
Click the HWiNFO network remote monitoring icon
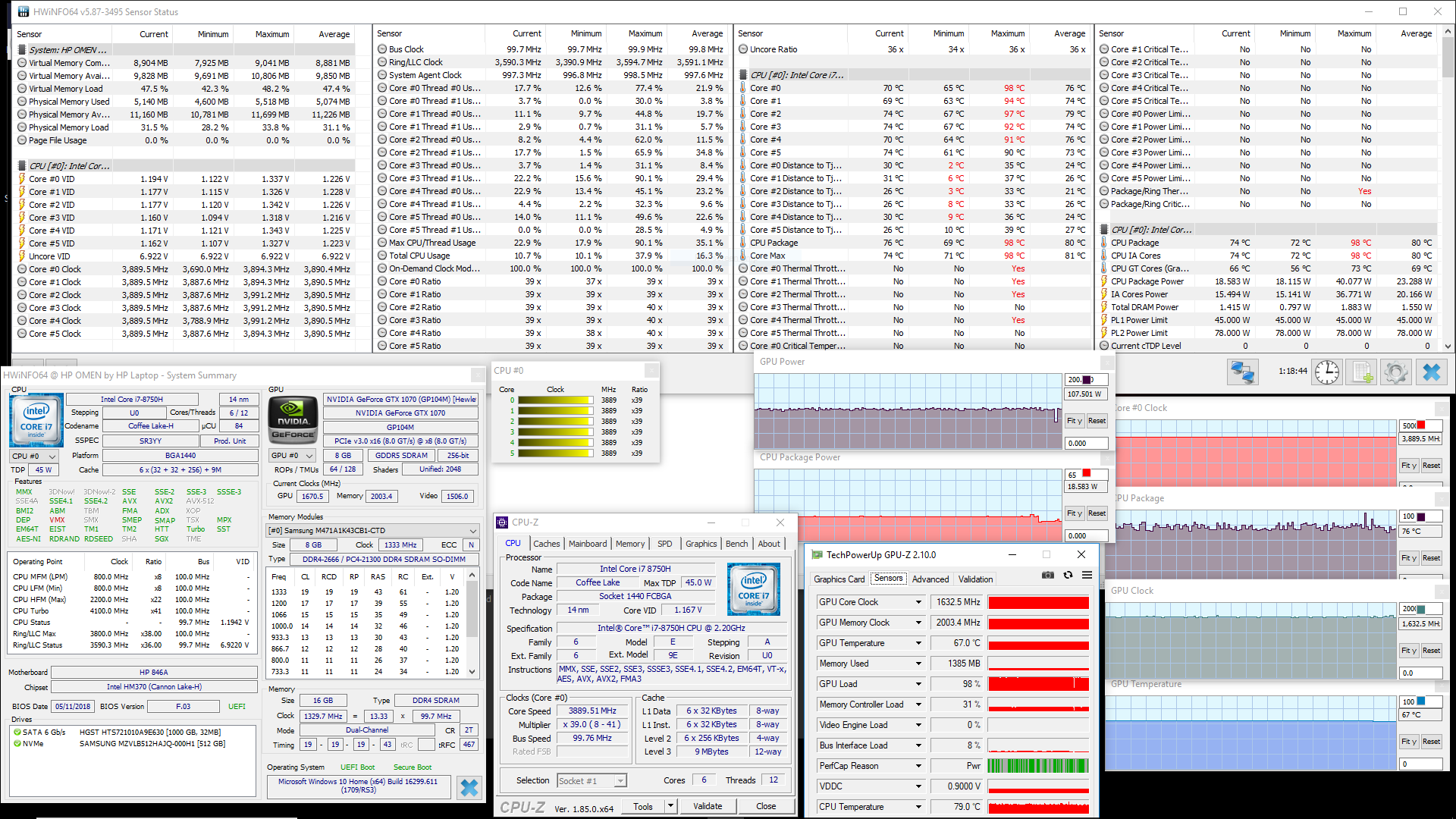pyautogui.click(x=1242, y=372)
